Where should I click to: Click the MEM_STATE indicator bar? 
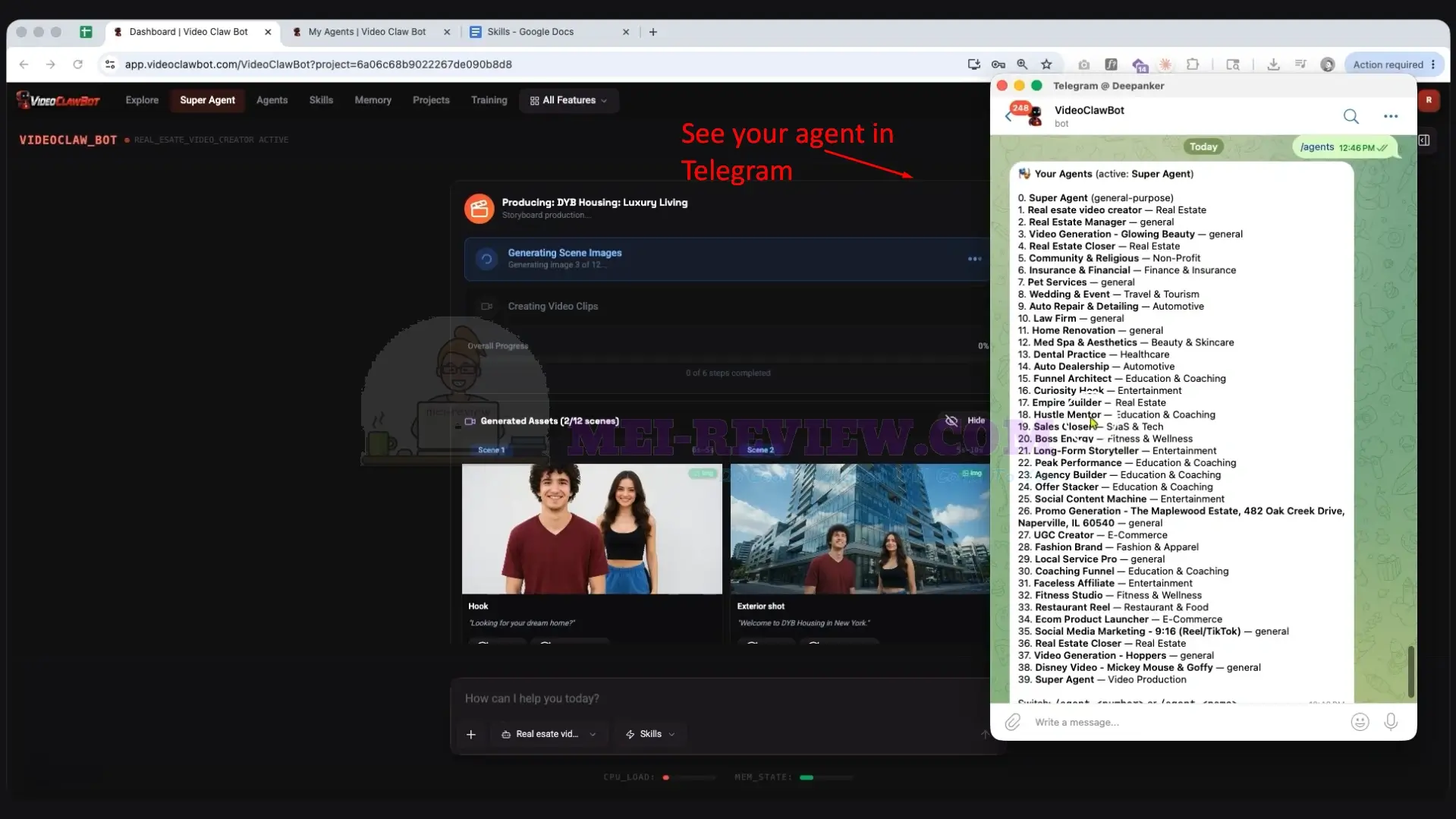pos(826,777)
